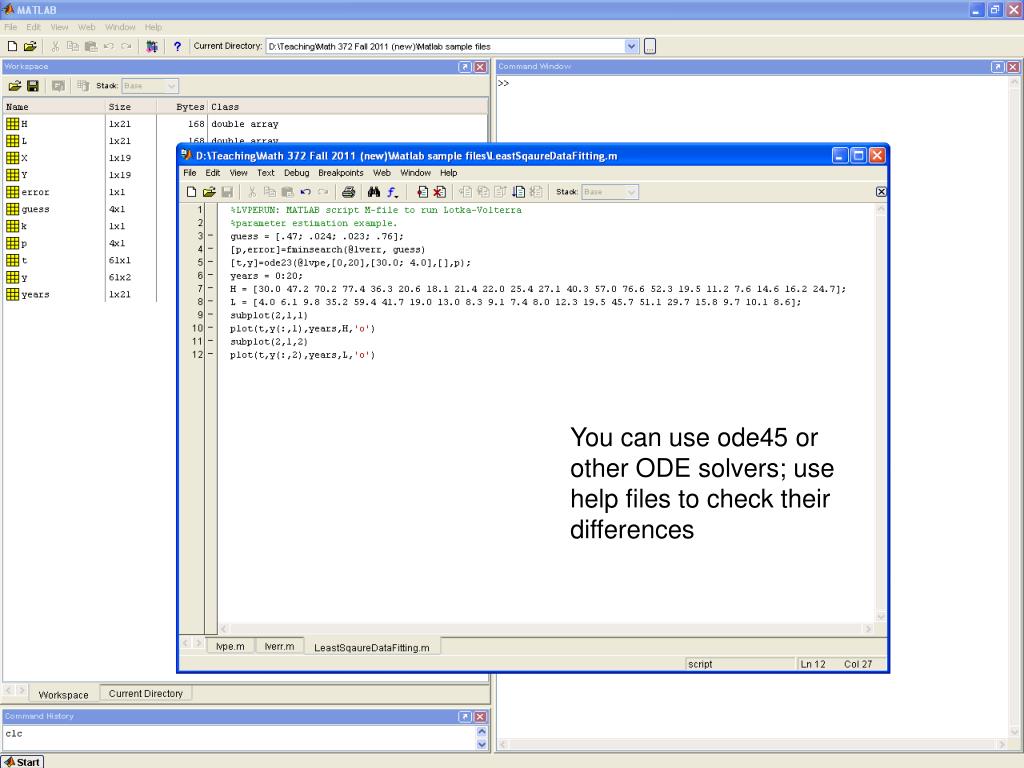Click Paste icon in editor toolbar
Image resolution: width=1024 pixels, height=768 pixels.
[x=287, y=192]
